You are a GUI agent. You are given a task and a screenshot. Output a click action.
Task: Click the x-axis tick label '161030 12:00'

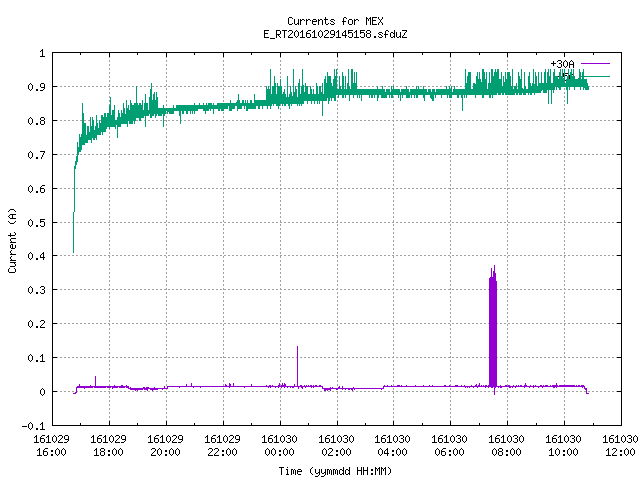[620, 446]
